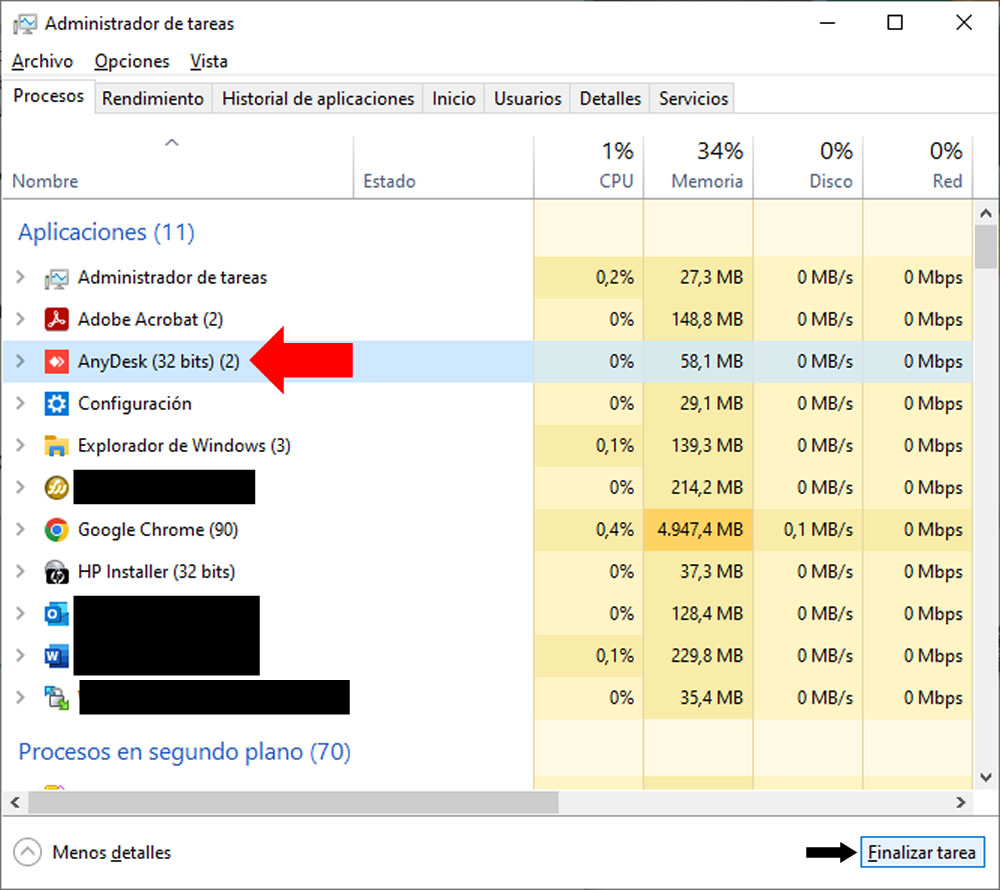The image size is (1000, 890).
Task: Click the Explorador de Windows folder icon
Action: 56,446
